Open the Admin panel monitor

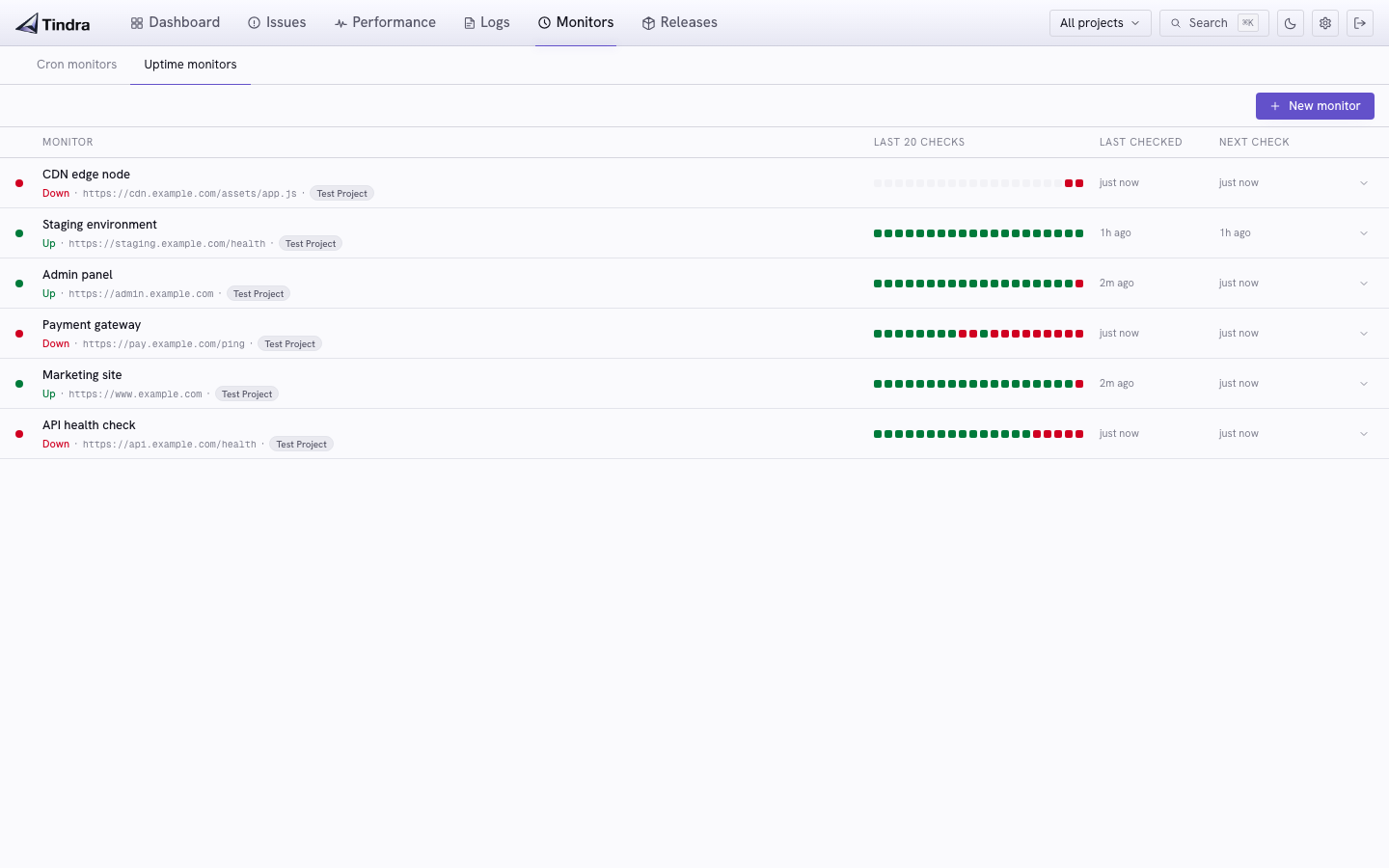tap(77, 275)
